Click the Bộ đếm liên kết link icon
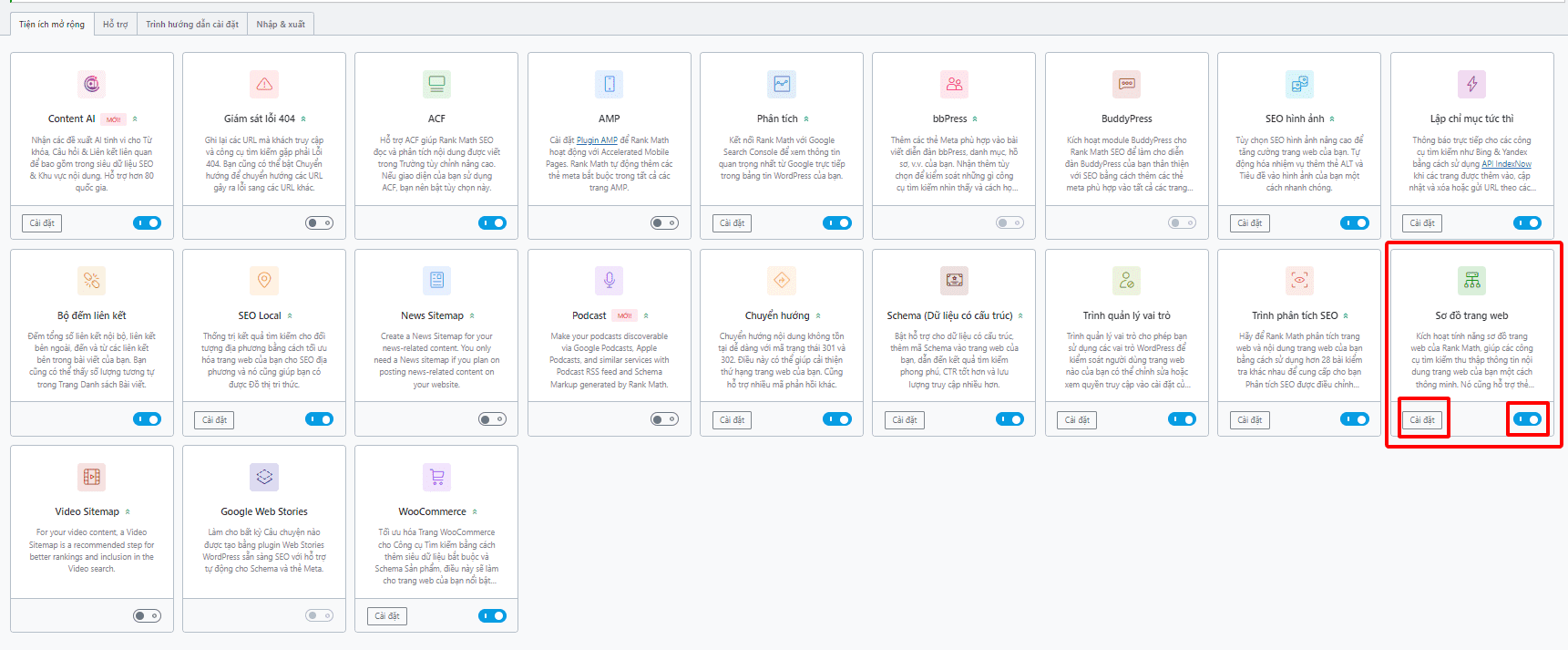1568x650 pixels. point(91,280)
